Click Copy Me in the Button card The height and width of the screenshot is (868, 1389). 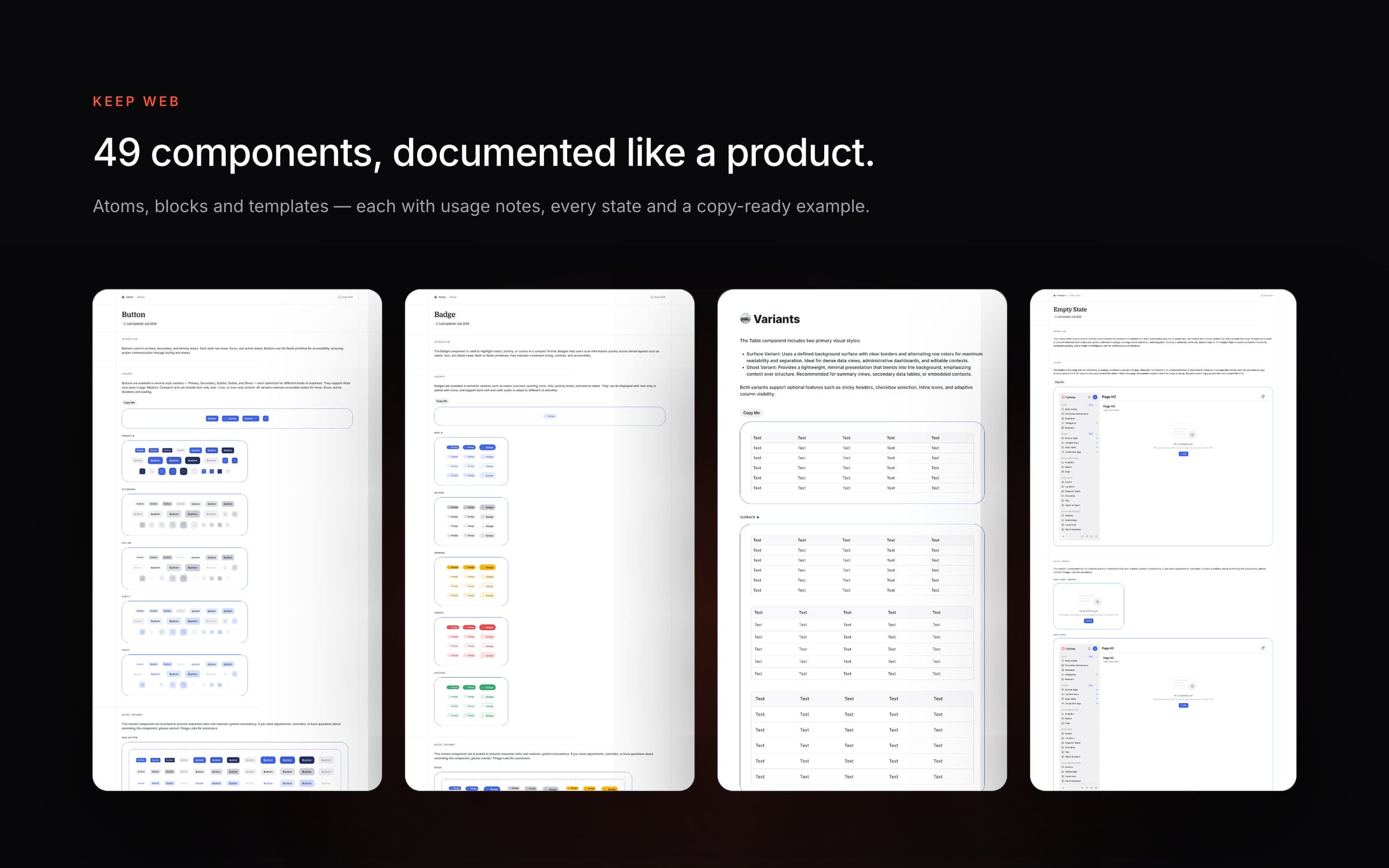[129, 403]
